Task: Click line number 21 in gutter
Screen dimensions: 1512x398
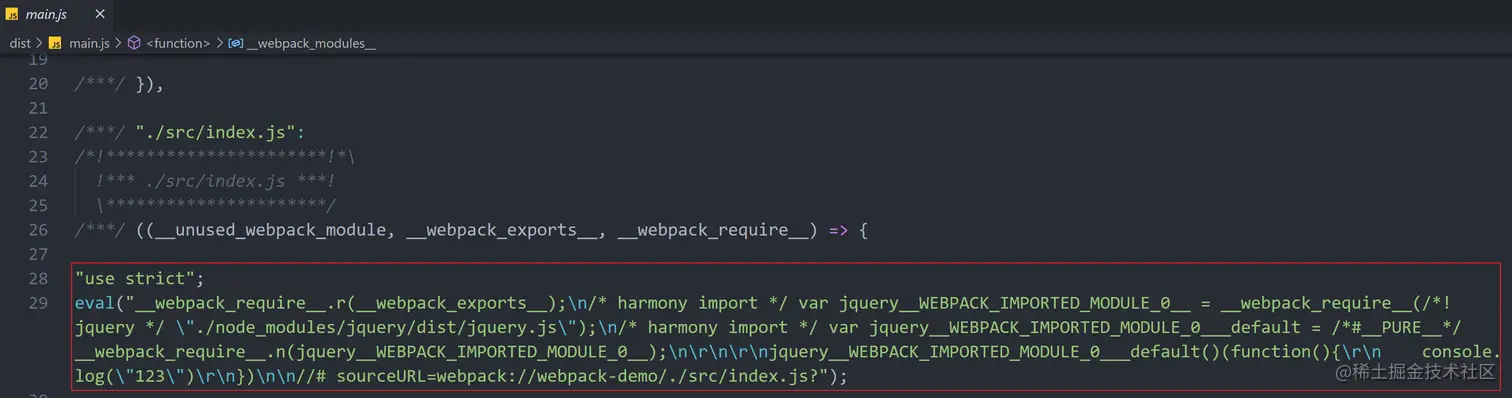Action: pos(38,108)
